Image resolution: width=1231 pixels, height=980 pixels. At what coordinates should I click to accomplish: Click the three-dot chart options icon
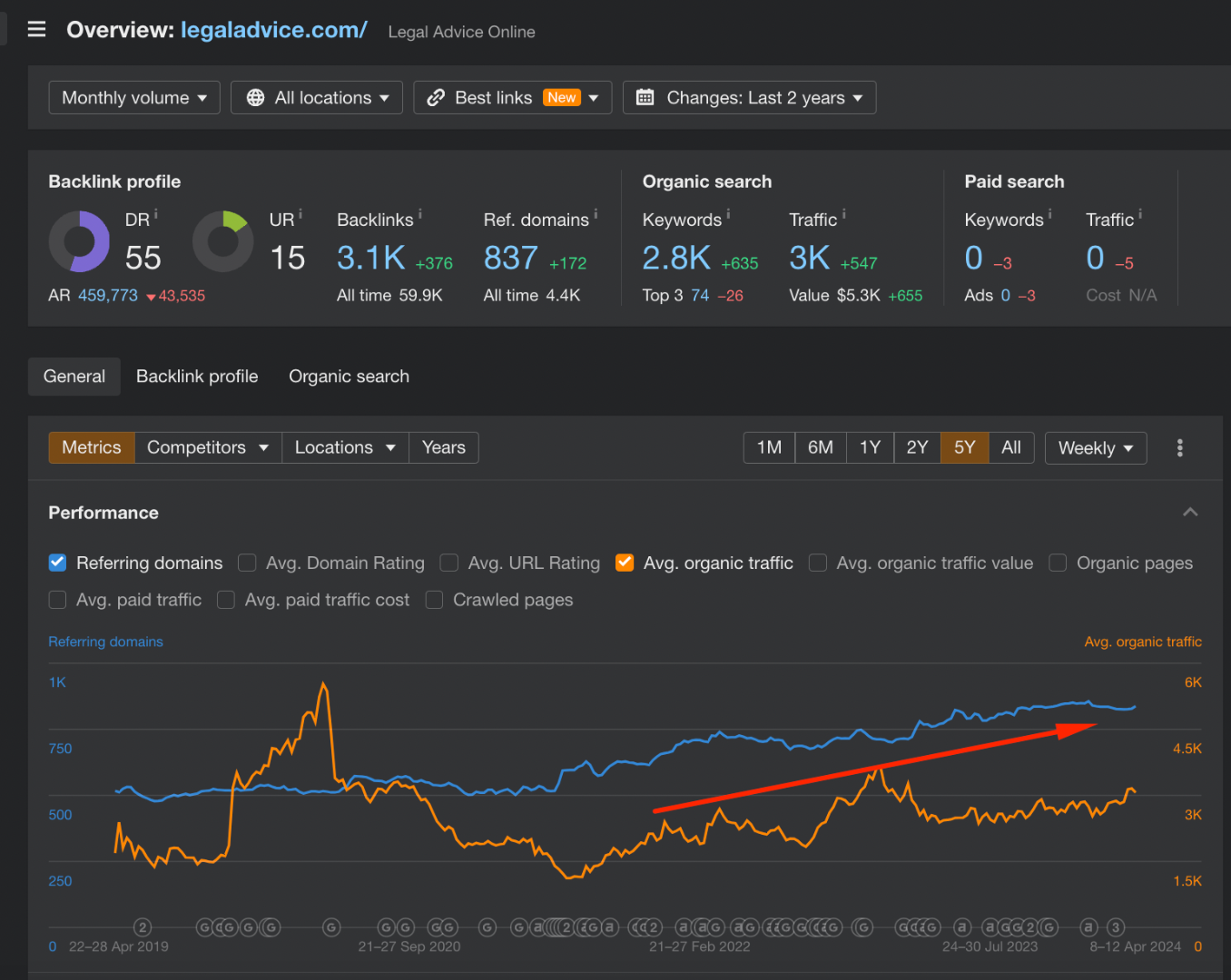click(x=1179, y=447)
